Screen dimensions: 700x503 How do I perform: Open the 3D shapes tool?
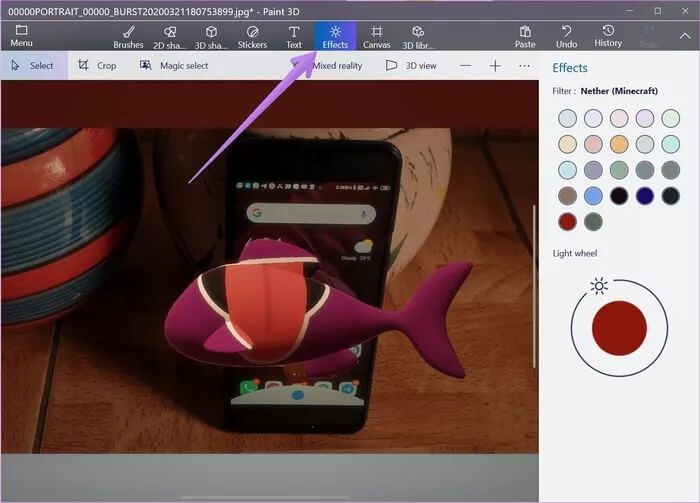[211, 37]
